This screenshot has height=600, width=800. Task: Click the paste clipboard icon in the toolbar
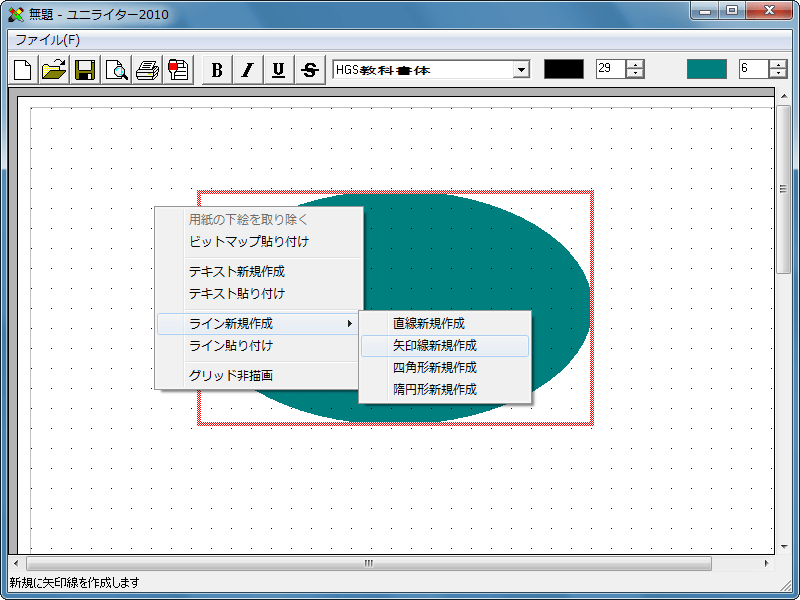(x=179, y=70)
